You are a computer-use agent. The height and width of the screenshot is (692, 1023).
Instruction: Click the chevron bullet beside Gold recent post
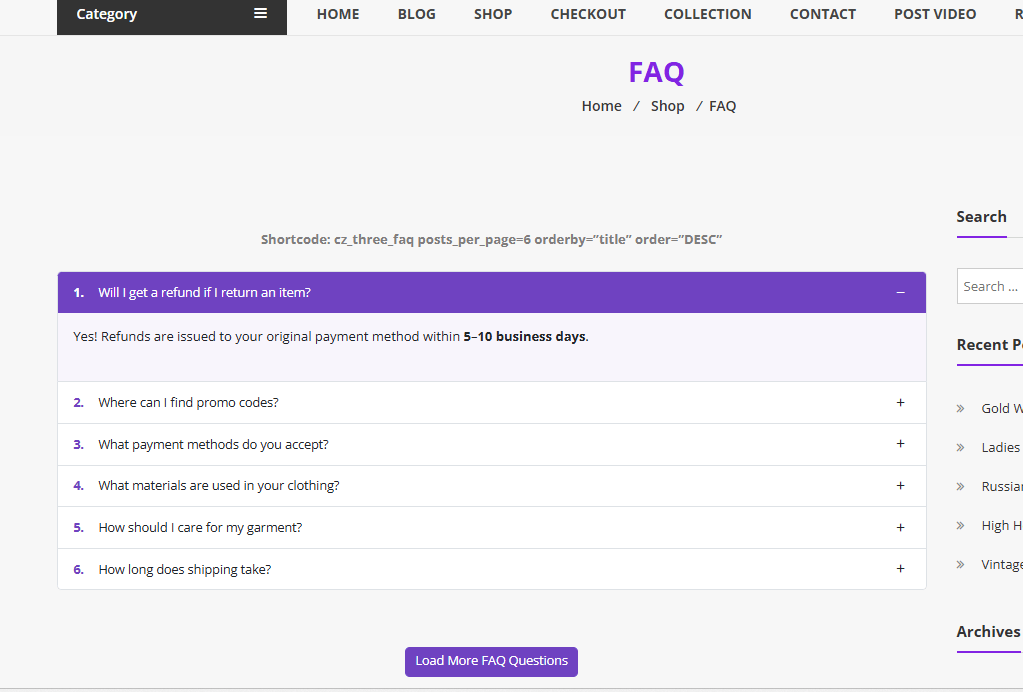(961, 408)
